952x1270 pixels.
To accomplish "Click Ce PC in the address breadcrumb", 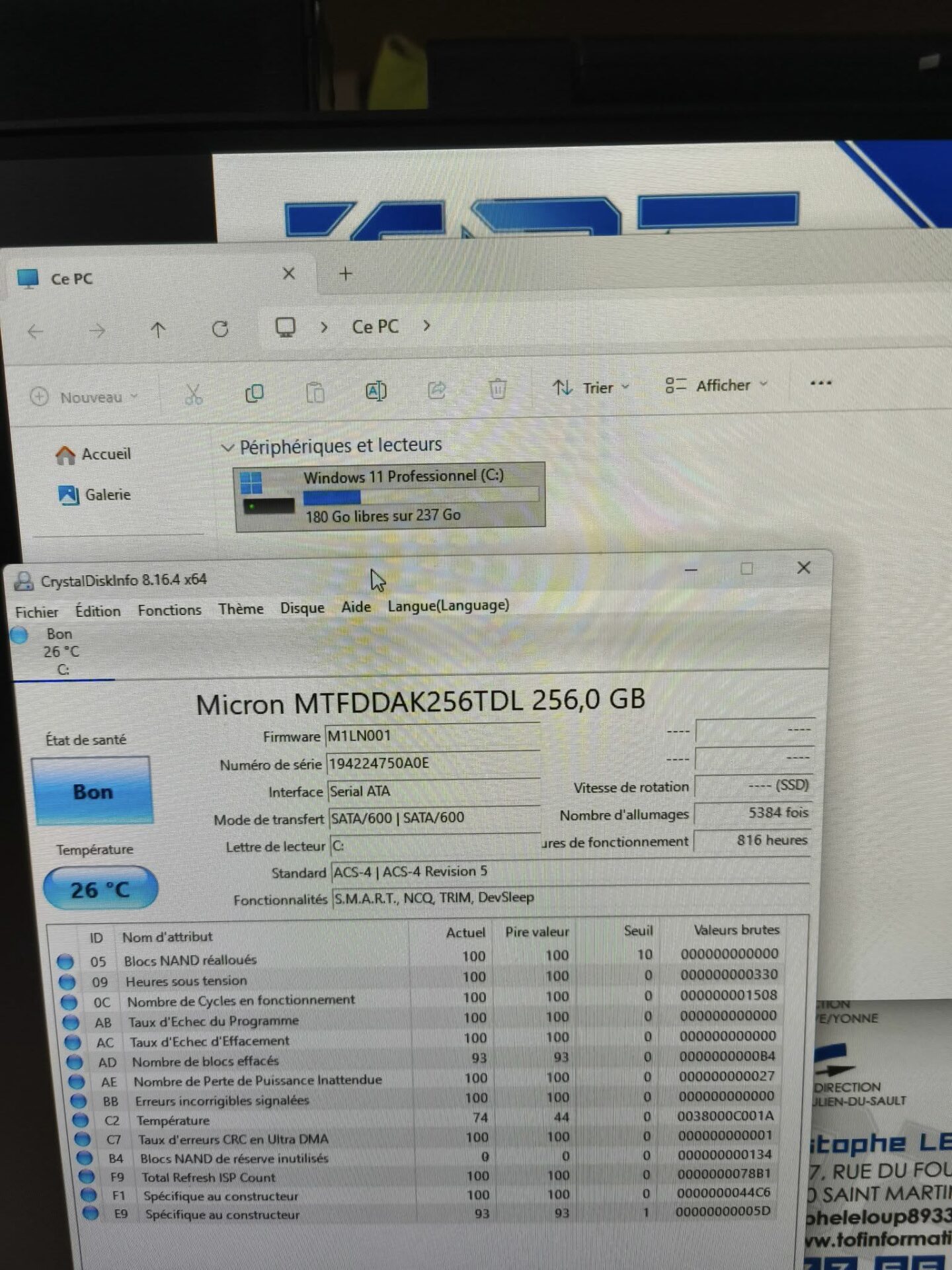I will click(x=375, y=326).
